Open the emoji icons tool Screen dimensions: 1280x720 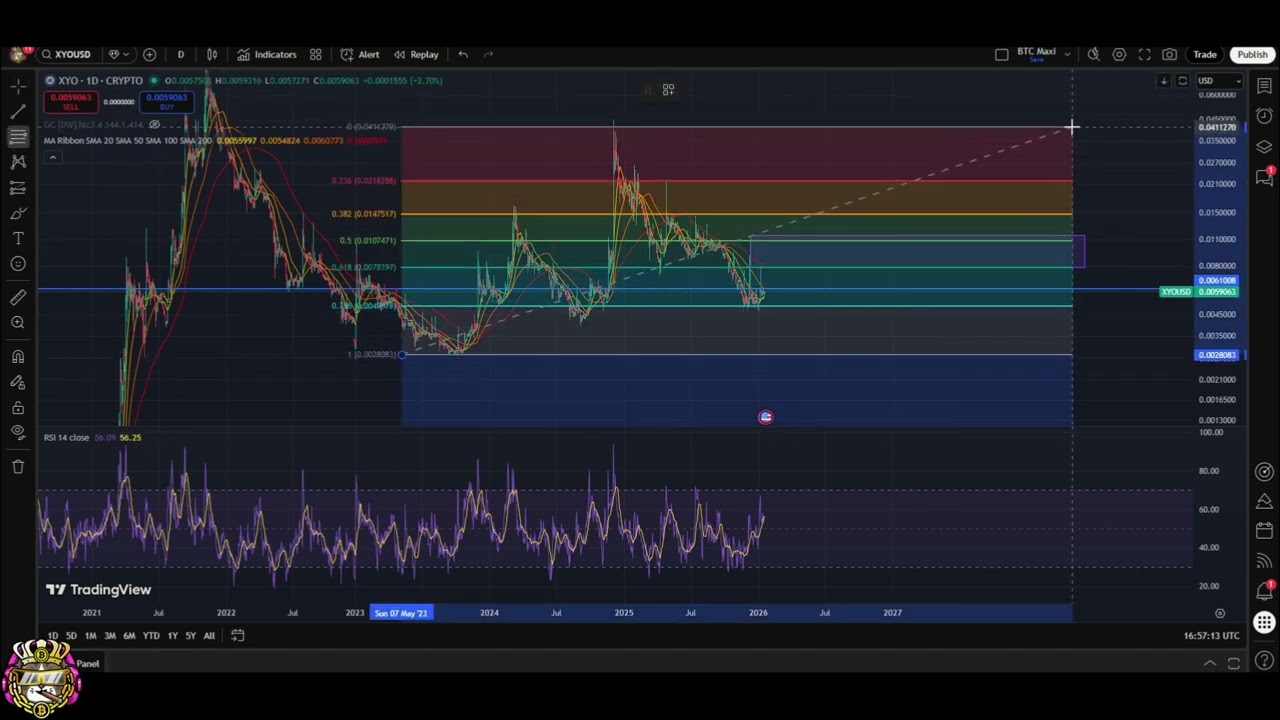pos(18,264)
